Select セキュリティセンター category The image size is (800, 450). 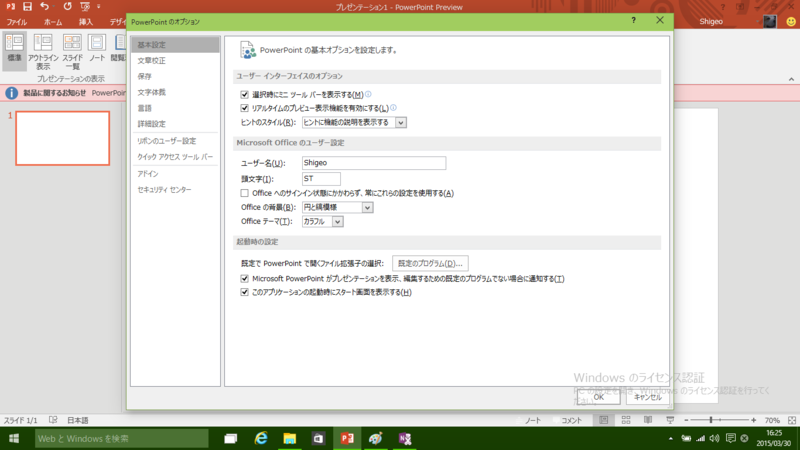tap(176, 190)
